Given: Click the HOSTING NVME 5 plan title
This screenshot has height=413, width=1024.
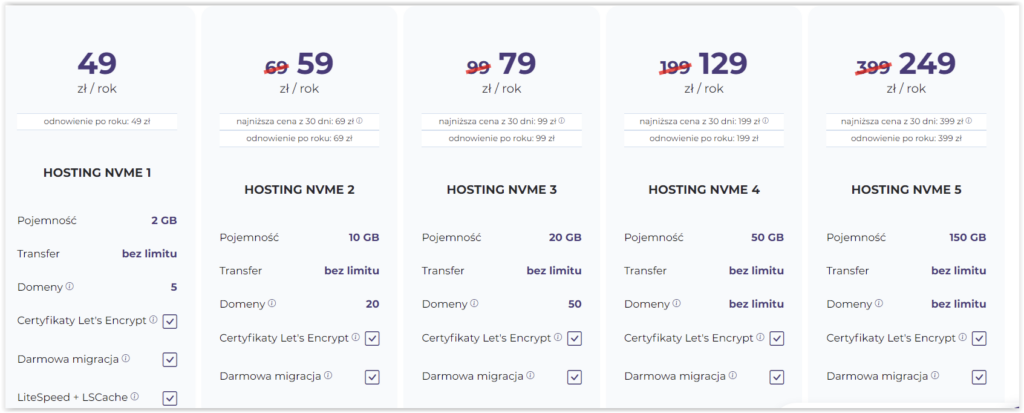Looking at the screenshot, I should (906, 189).
